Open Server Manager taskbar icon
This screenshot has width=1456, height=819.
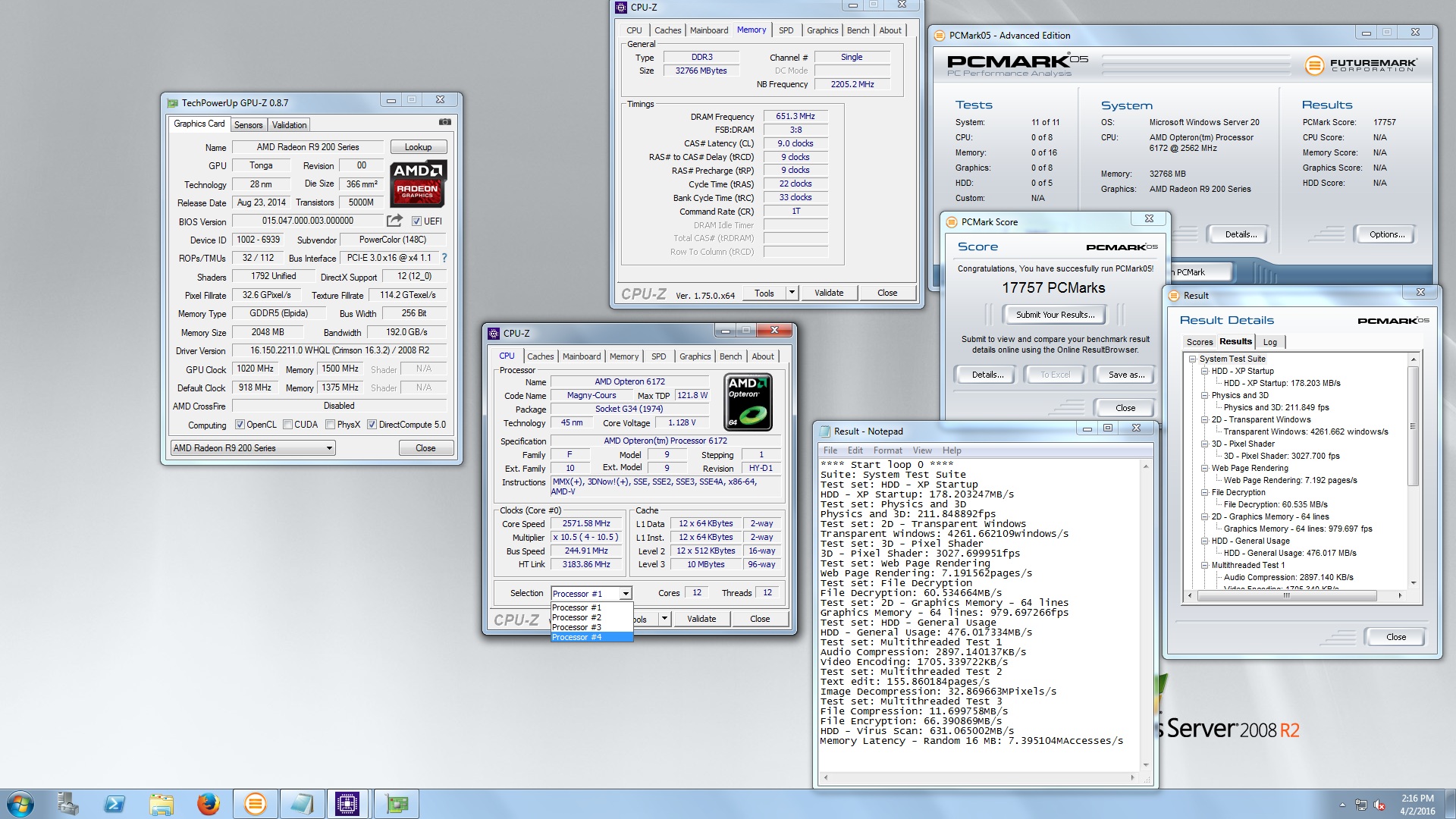point(68,804)
